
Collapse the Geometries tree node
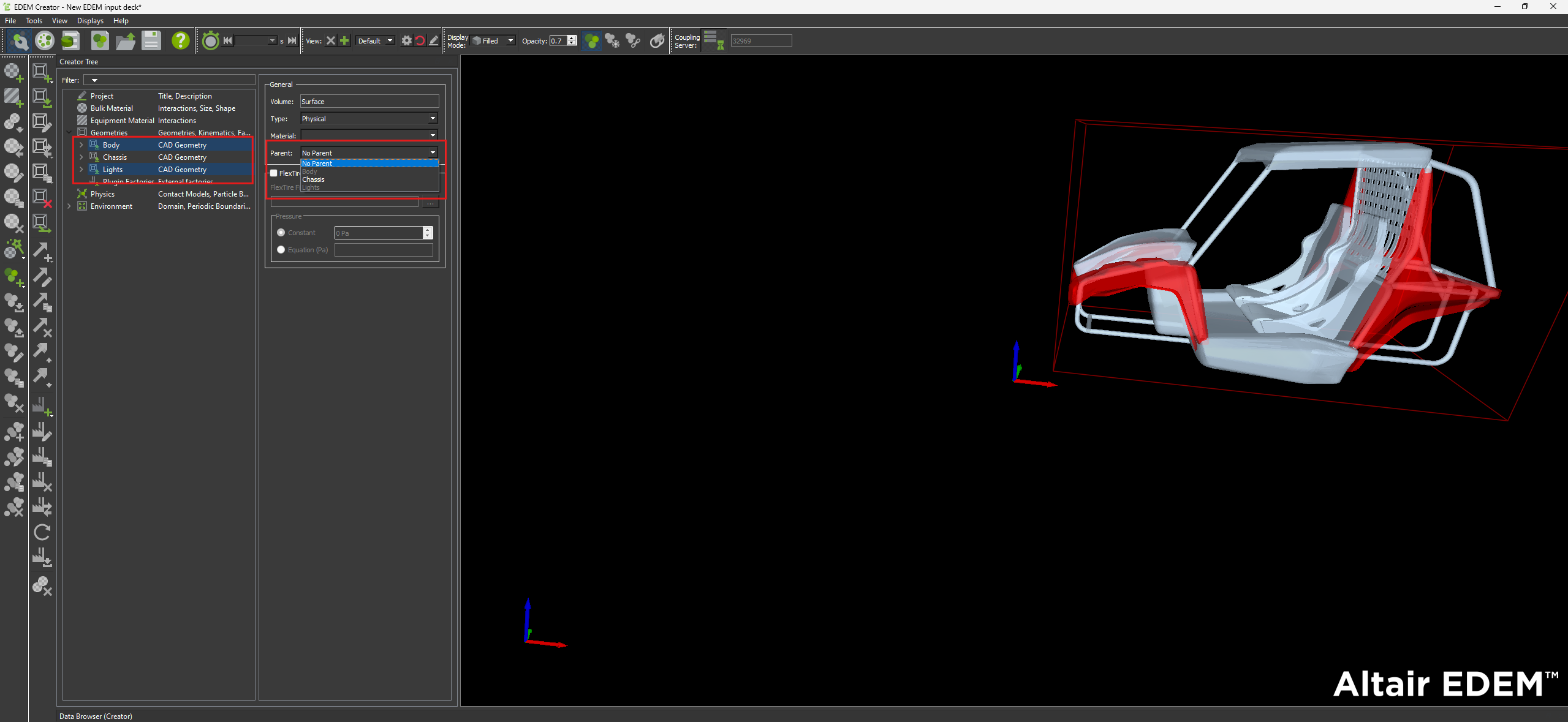69,133
